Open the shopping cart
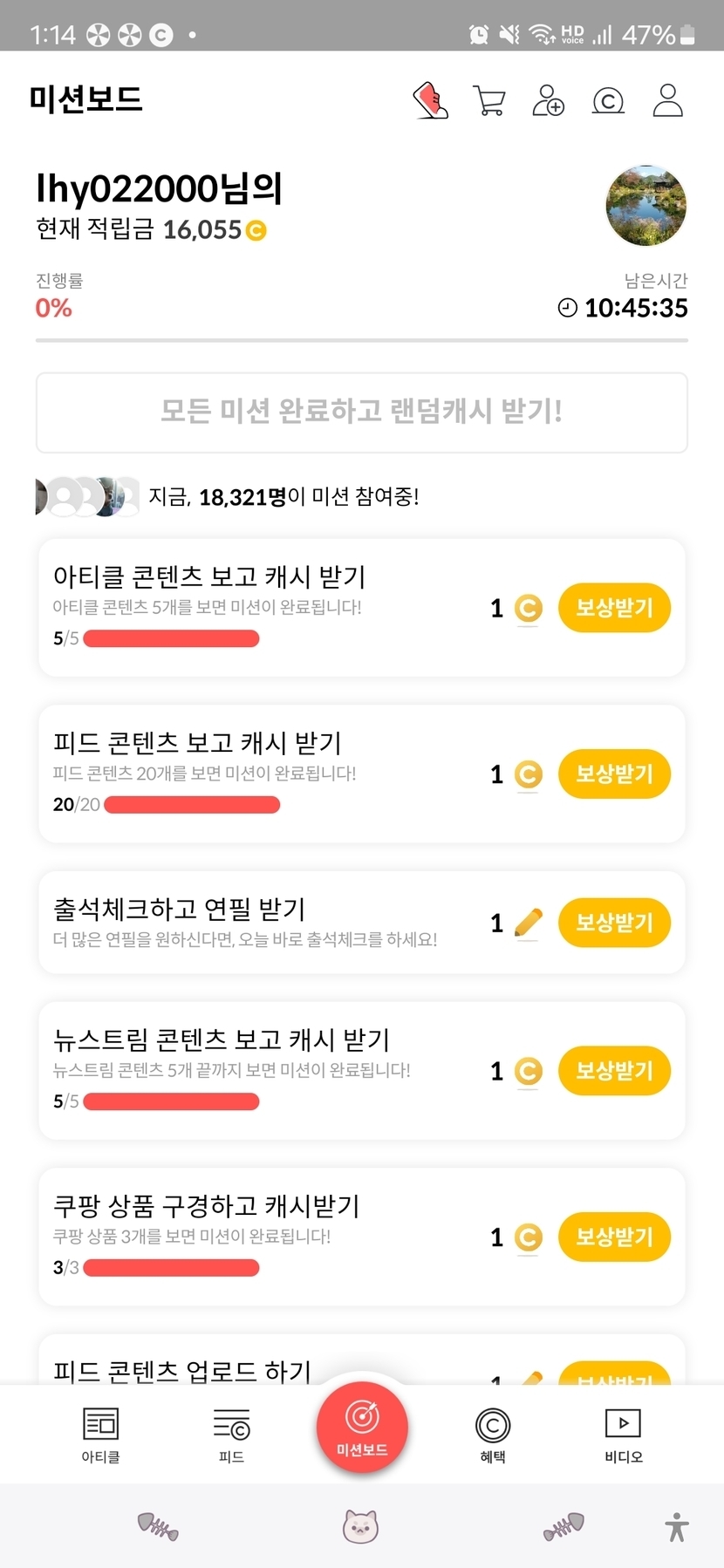Viewport: 724px width, 1568px height. (488, 100)
